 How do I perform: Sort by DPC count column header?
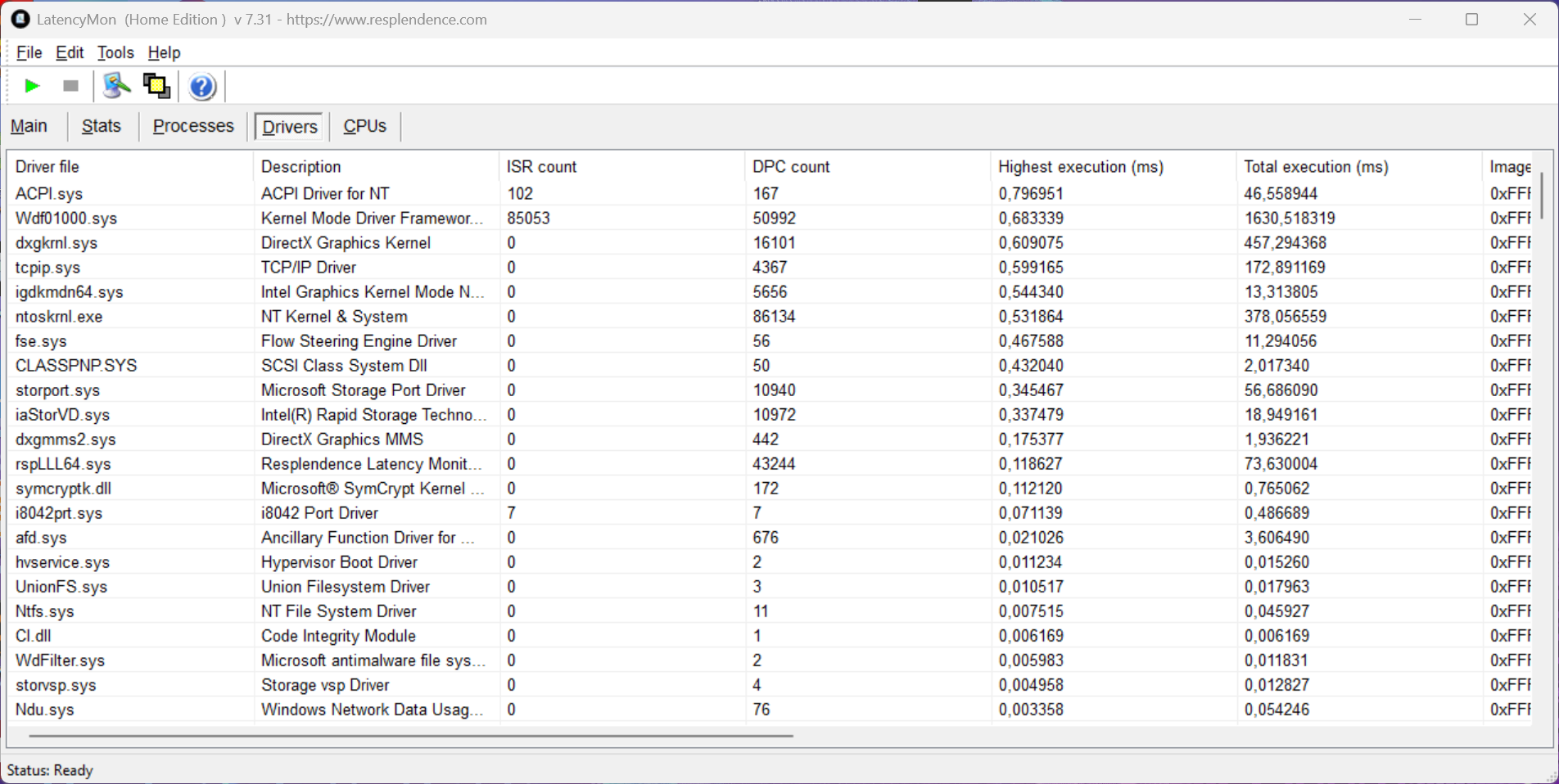coord(791,167)
